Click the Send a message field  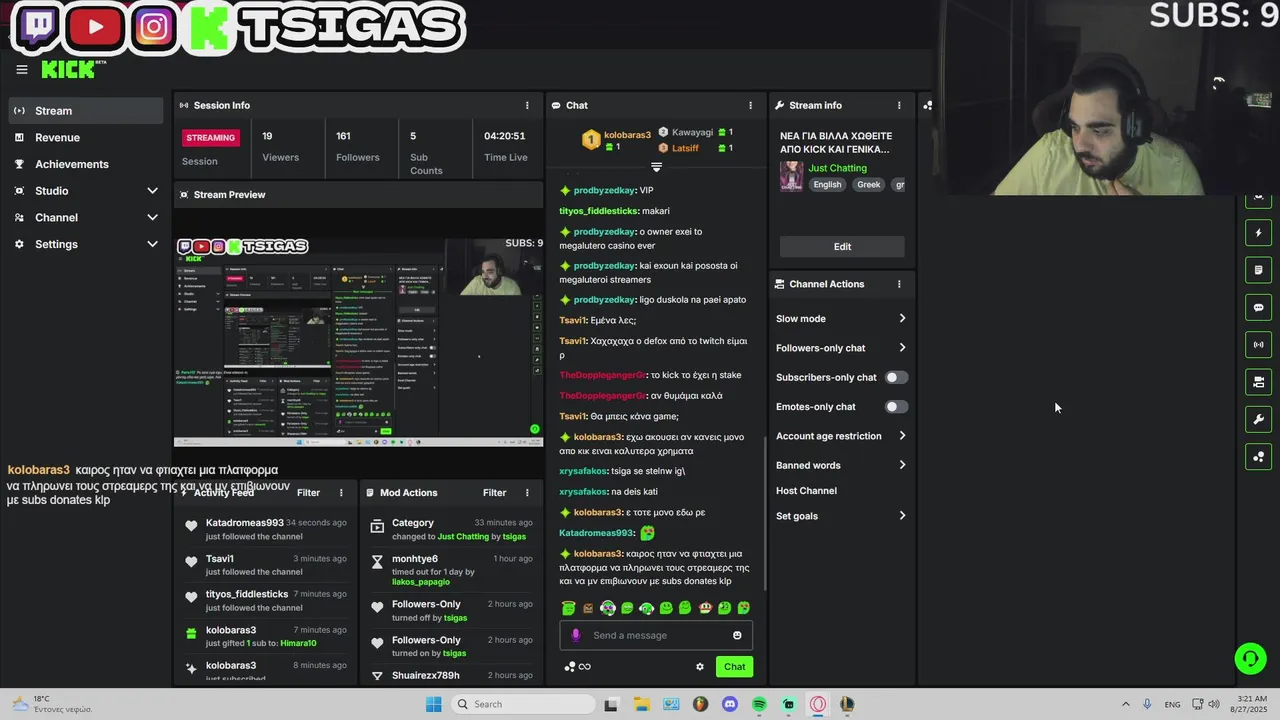[655, 635]
